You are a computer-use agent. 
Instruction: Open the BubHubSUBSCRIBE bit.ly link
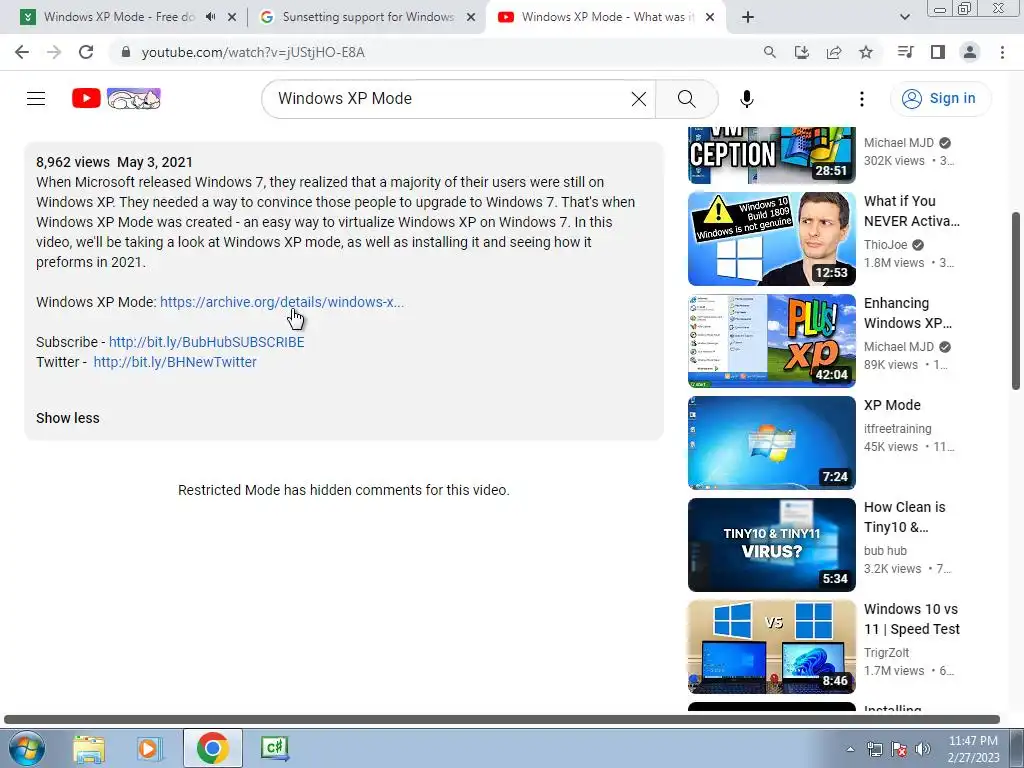(206, 342)
